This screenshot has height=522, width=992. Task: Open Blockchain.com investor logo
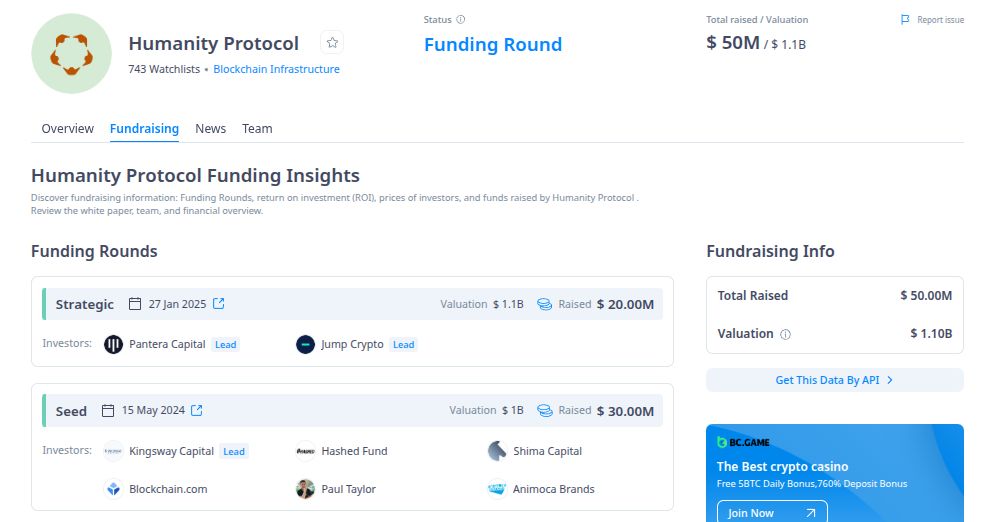[x=113, y=489]
